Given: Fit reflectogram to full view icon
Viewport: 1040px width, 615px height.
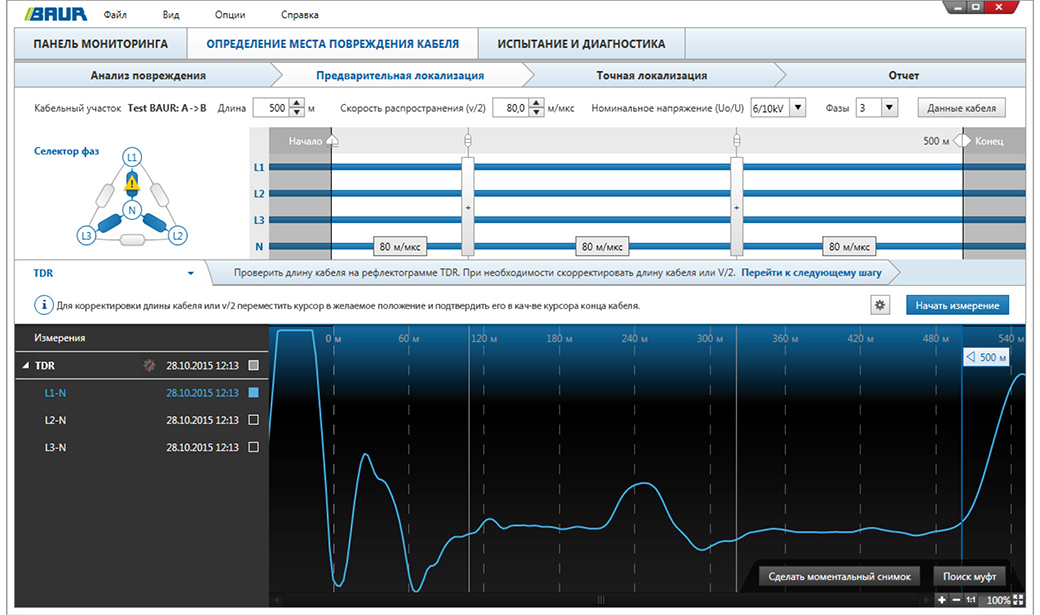Looking at the screenshot, I should [1018, 600].
